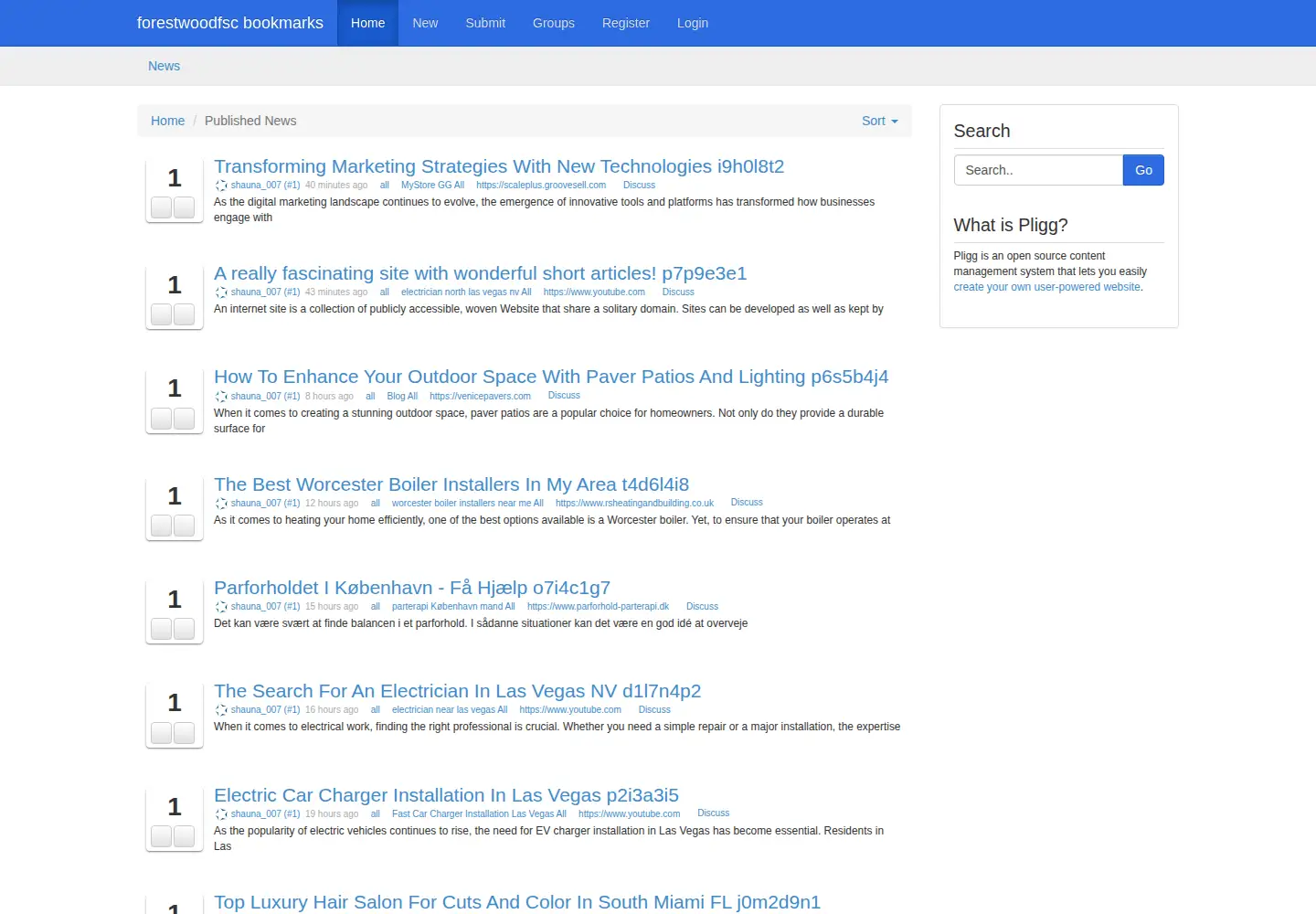The image size is (1316, 914).
Task: Open the https://scaleplus.groovesell.com link
Action: [x=541, y=186]
